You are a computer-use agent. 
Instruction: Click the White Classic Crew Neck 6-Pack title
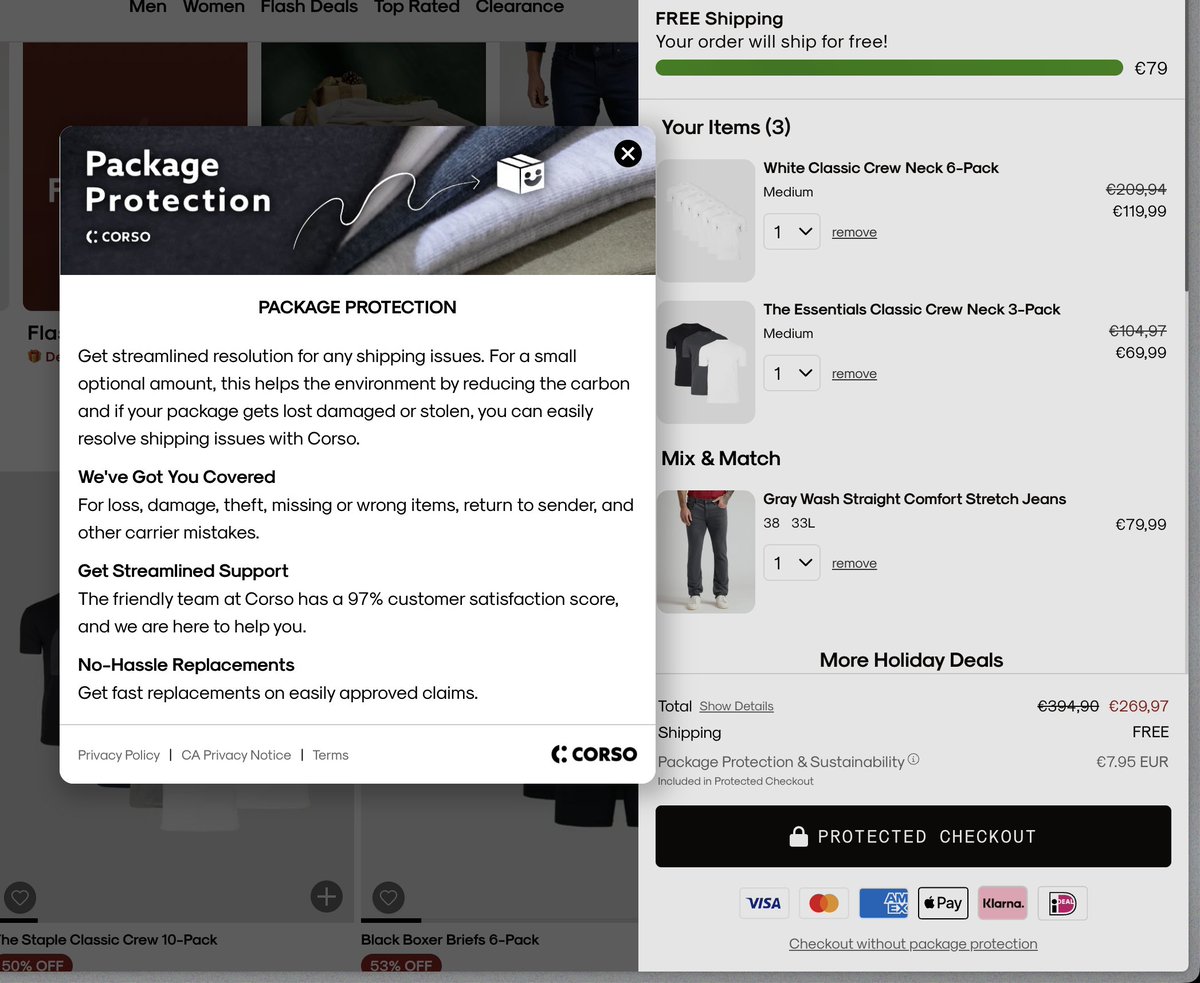(x=881, y=168)
